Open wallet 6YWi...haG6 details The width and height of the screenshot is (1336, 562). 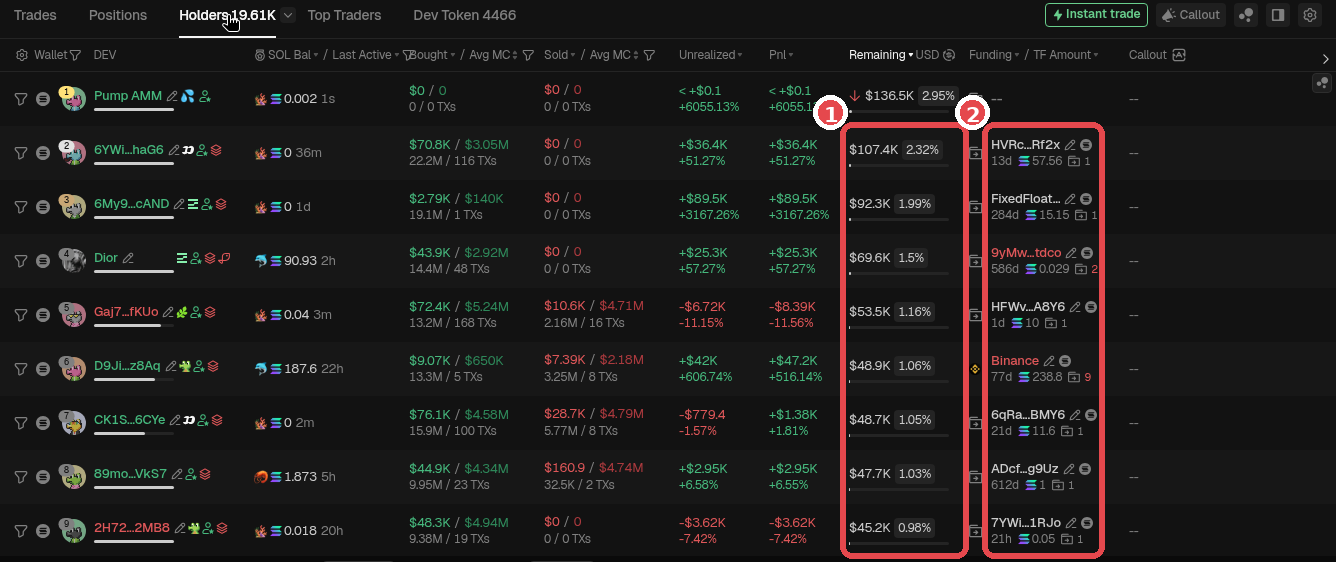coord(129,150)
